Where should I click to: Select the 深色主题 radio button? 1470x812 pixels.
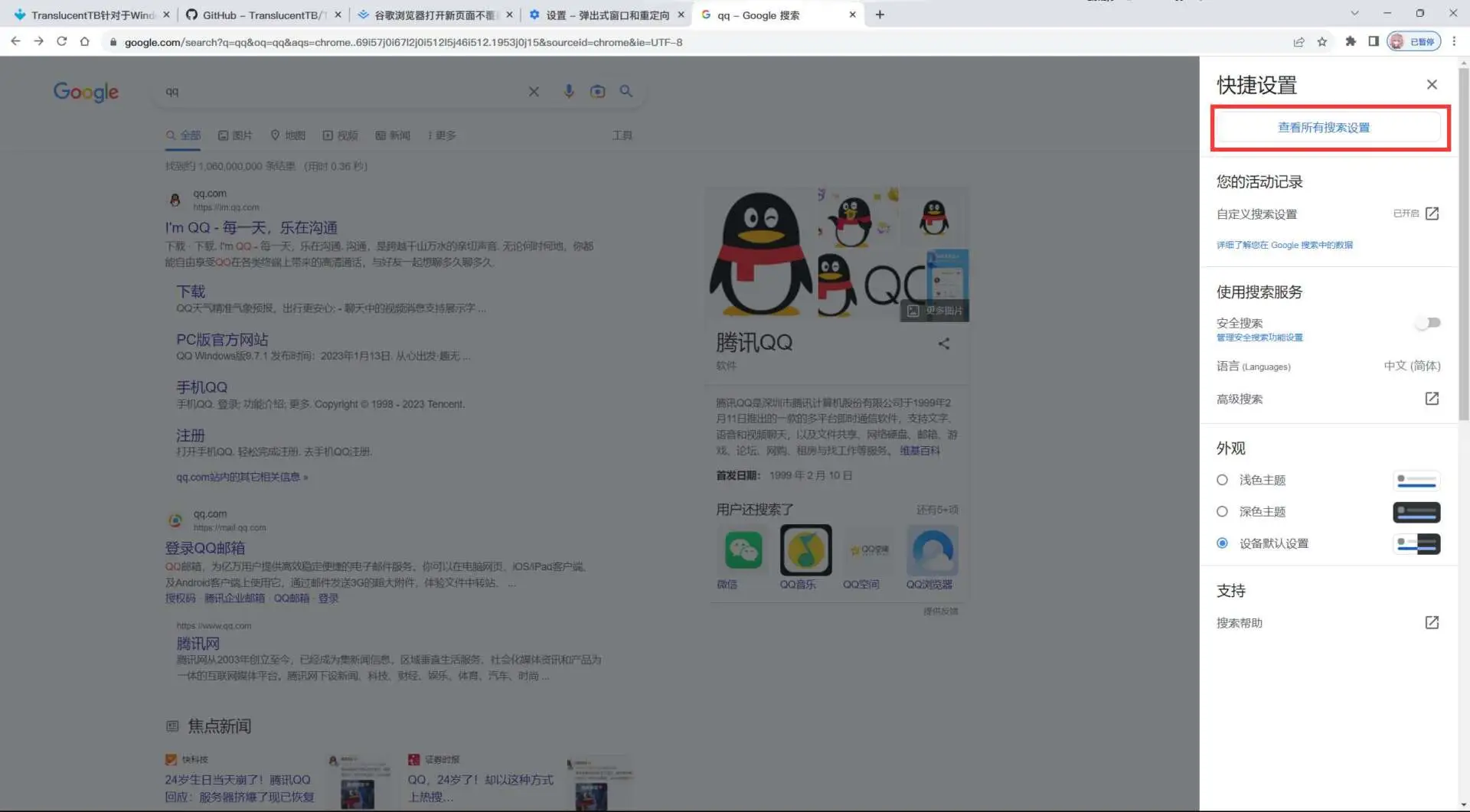click(x=1222, y=511)
